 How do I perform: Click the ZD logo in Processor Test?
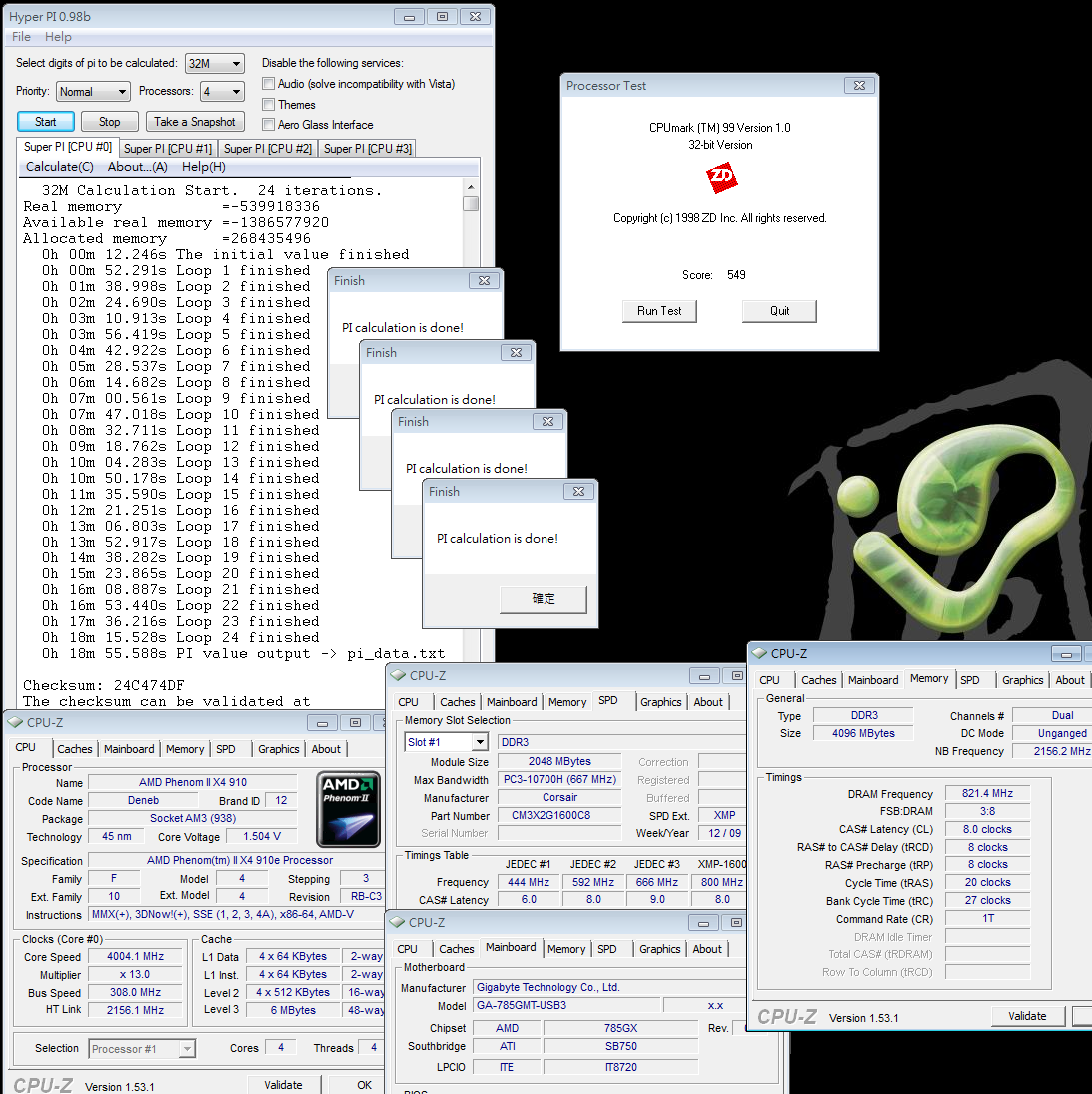pos(721,178)
